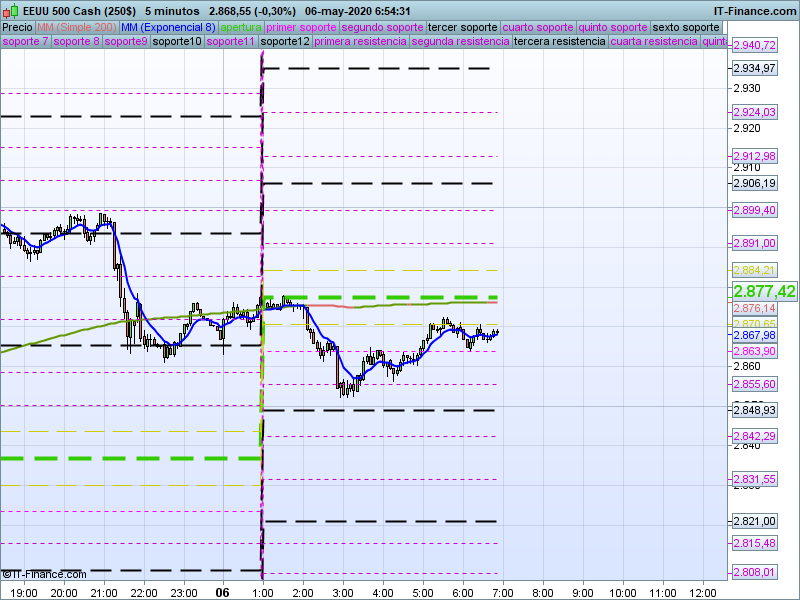The height and width of the screenshot is (600, 800).
Task: Select the 2.848,93 price axis label
Action: 754,410
